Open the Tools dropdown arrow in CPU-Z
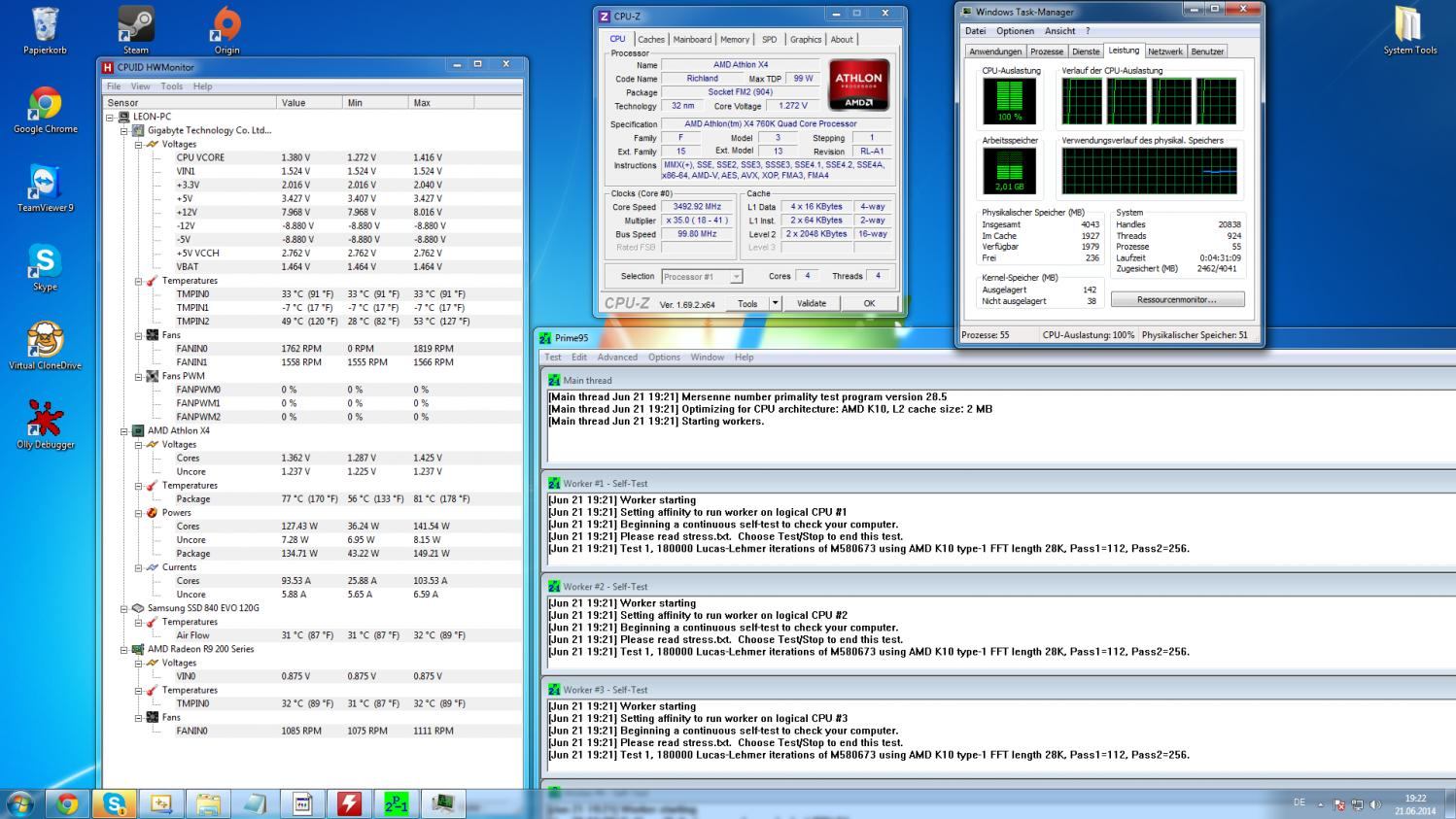The height and width of the screenshot is (819, 1456). (x=775, y=303)
